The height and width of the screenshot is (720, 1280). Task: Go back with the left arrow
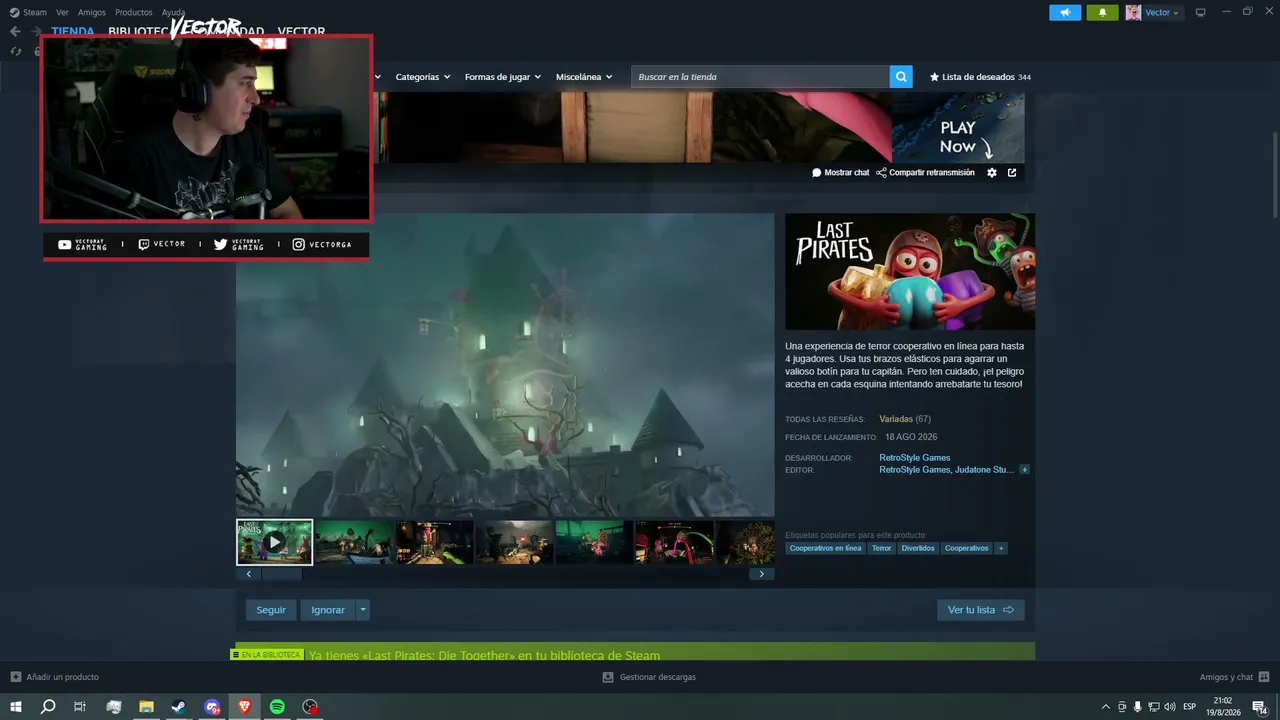[15, 31]
